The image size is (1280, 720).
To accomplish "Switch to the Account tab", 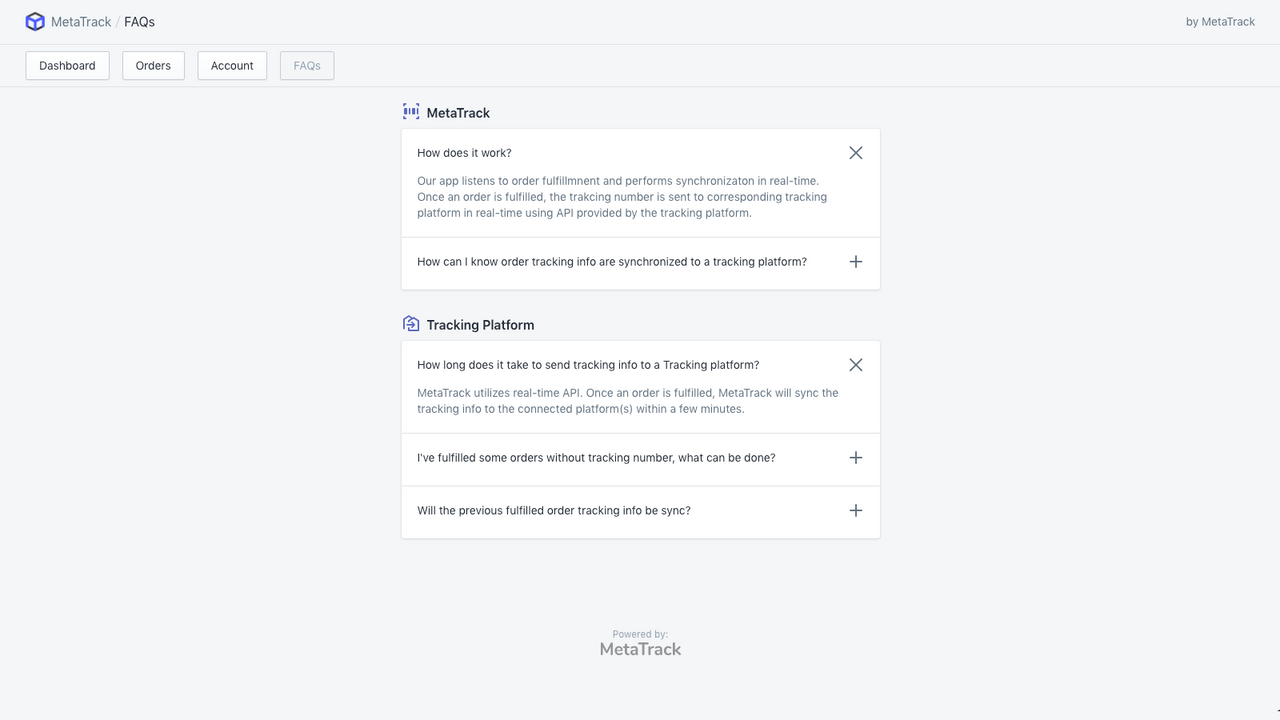I will pyautogui.click(x=232, y=66).
